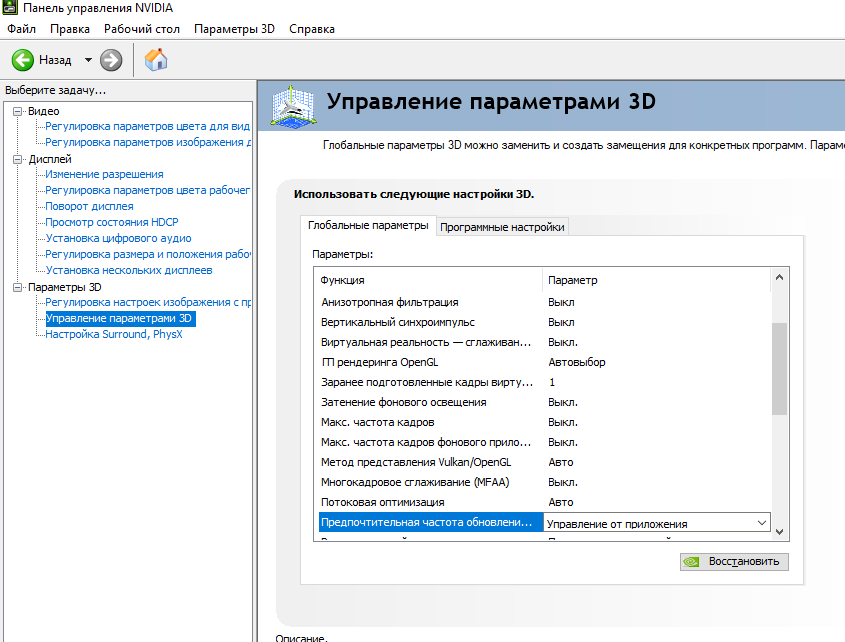The height and width of the screenshot is (642, 845).
Task: Click the green Back arrow icon
Action: 23,60
